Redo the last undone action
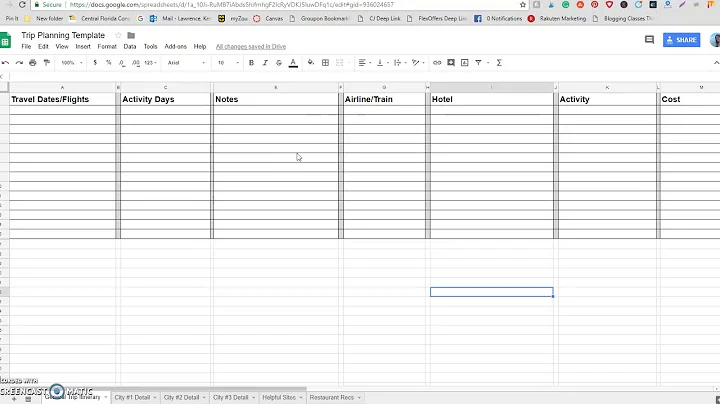This screenshot has height=404, width=720. coord(19,62)
